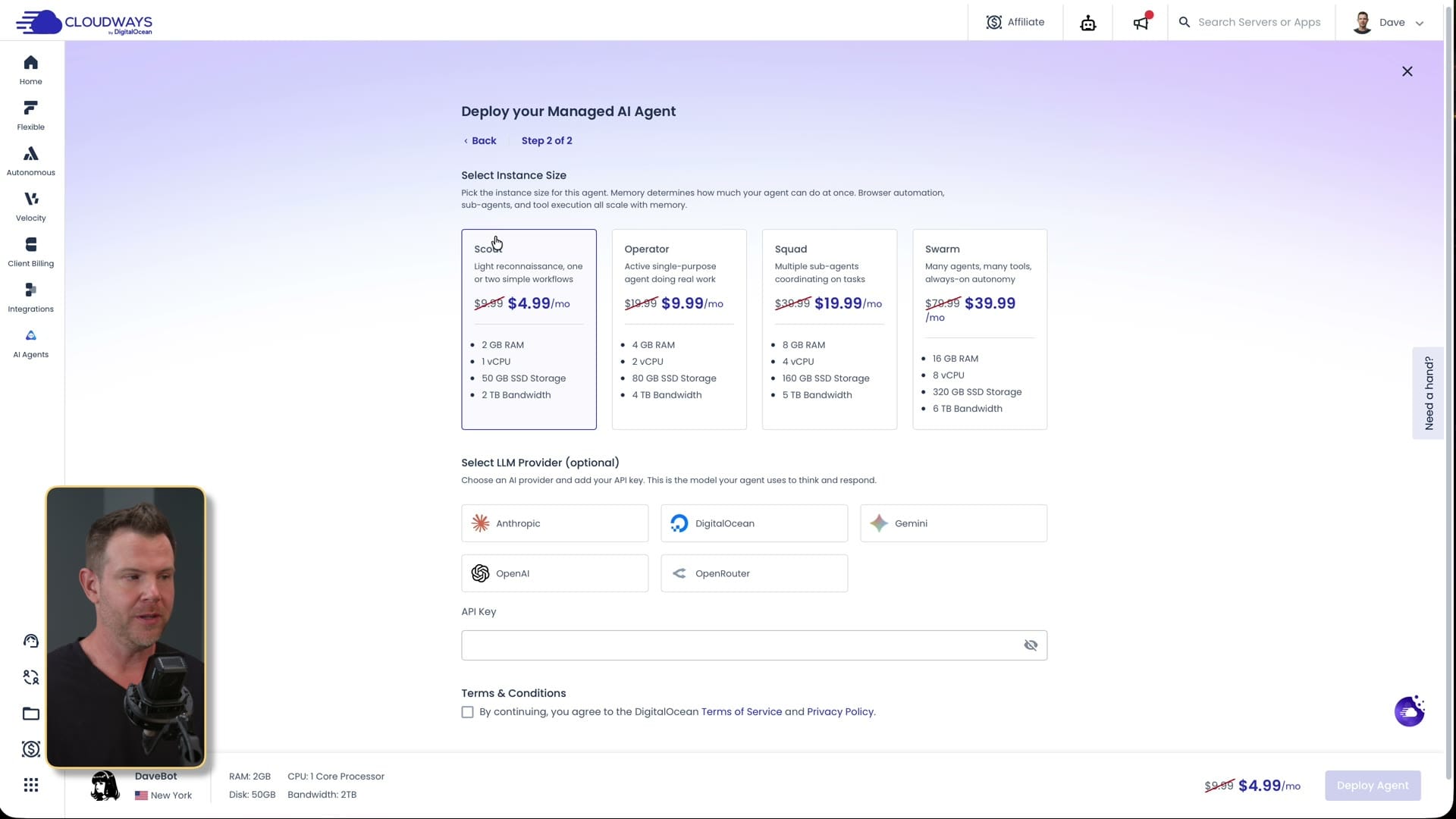Close the deploy agent dialog
This screenshot has height=819, width=1456.
pyautogui.click(x=1407, y=71)
